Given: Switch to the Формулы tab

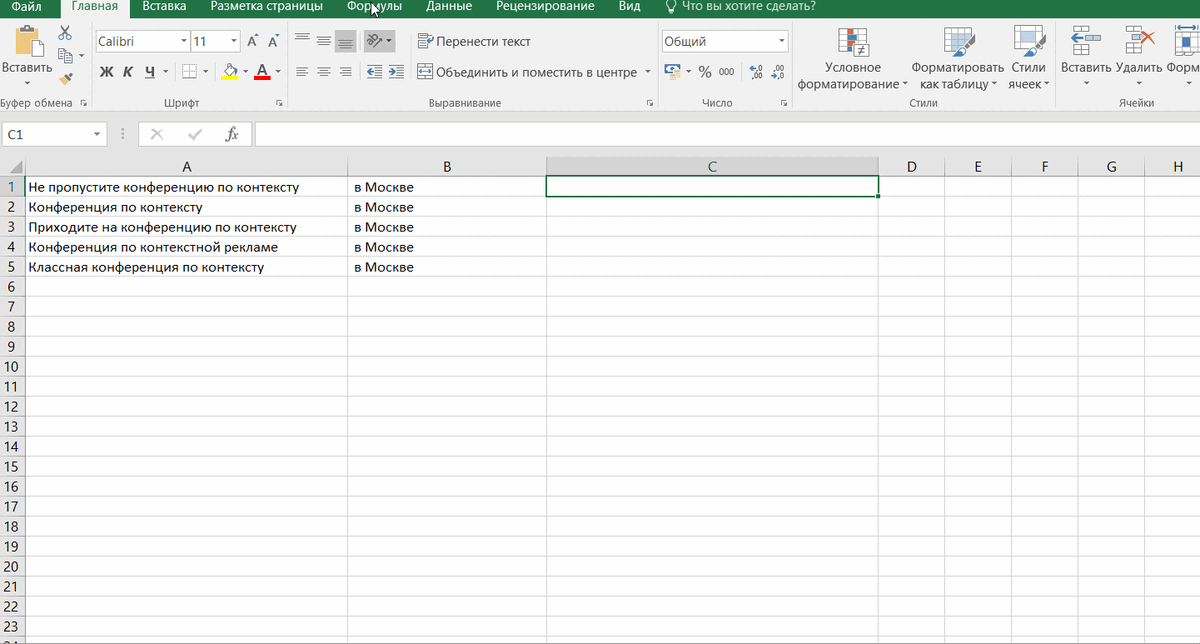Looking at the screenshot, I should click(375, 7).
